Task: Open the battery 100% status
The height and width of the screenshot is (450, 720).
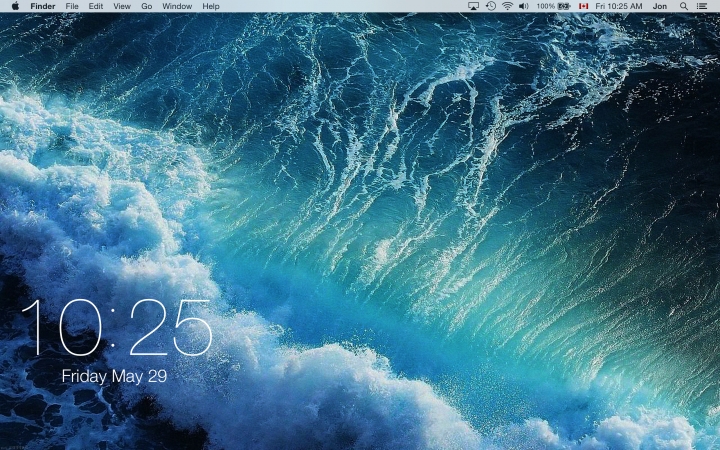Action: coord(553,6)
